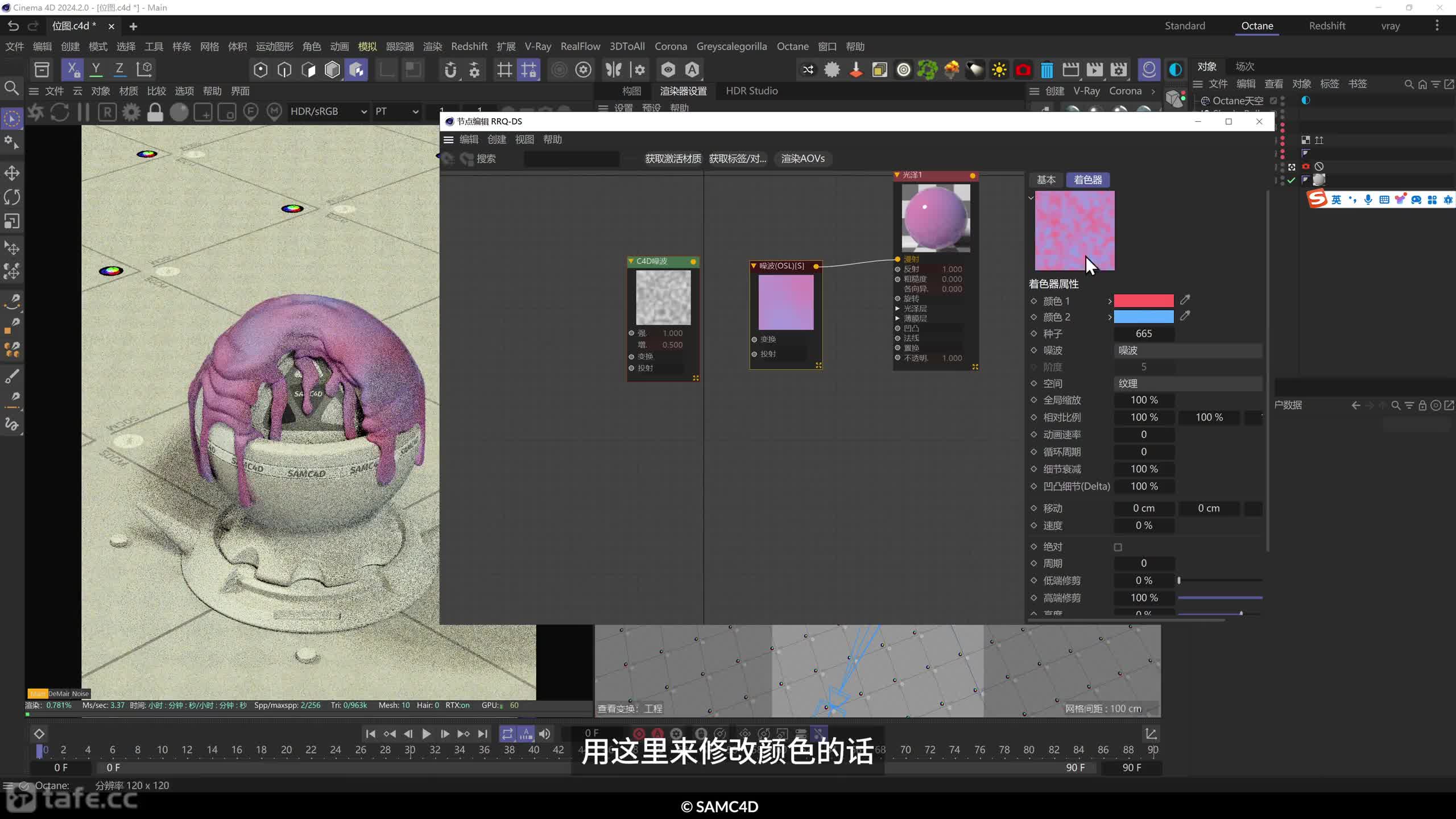Select the Rotate tool in left toolbar
The height and width of the screenshot is (819, 1456).
[12, 197]
